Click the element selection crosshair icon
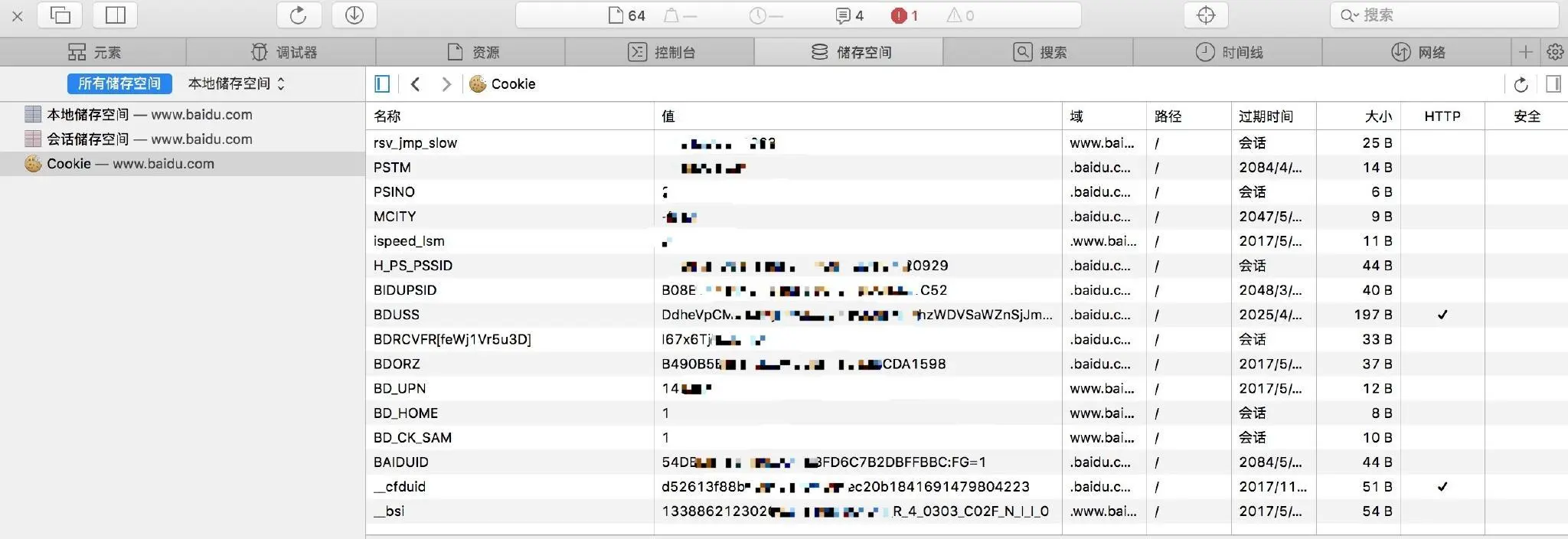The width and height of the screenshot is (1568, 539). (x=1206, y=15)
